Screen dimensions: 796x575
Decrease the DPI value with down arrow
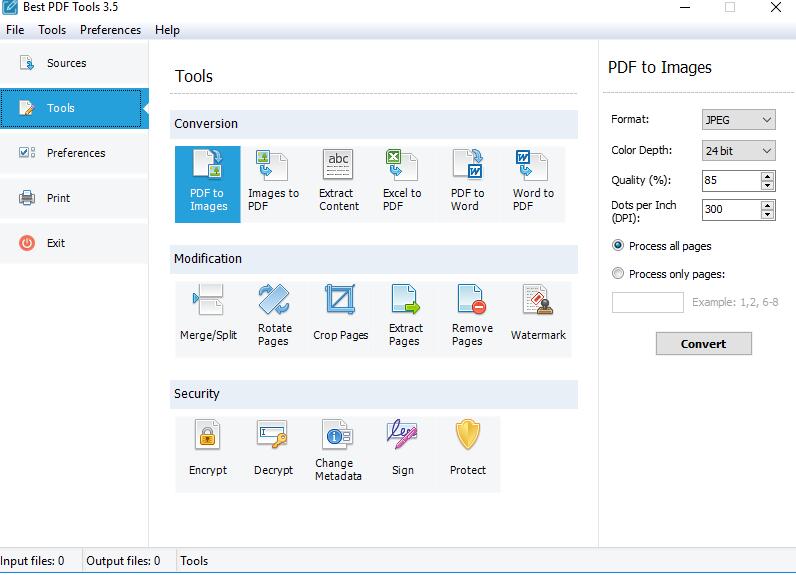coord(768,214)
